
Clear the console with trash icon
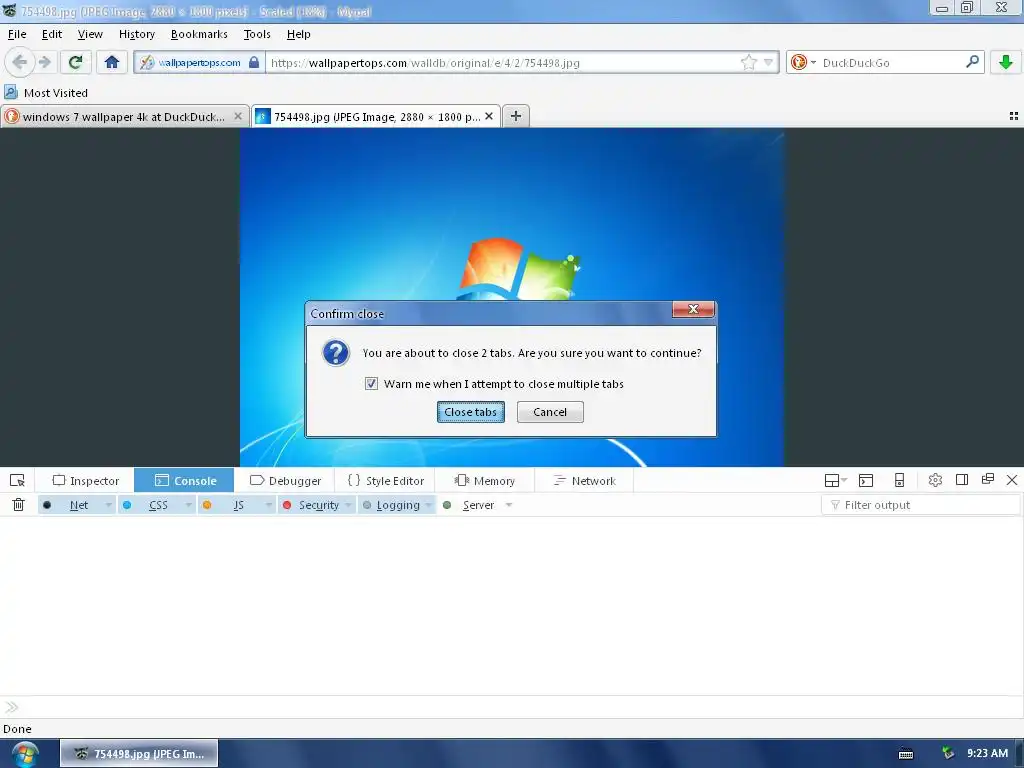point(18,505)
